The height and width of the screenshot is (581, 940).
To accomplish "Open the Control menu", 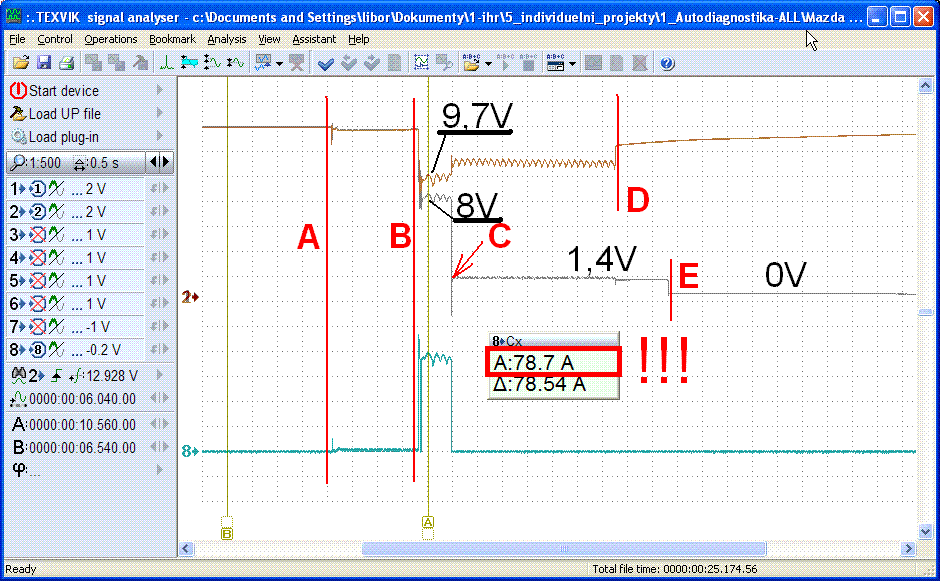I will (55, 39).
